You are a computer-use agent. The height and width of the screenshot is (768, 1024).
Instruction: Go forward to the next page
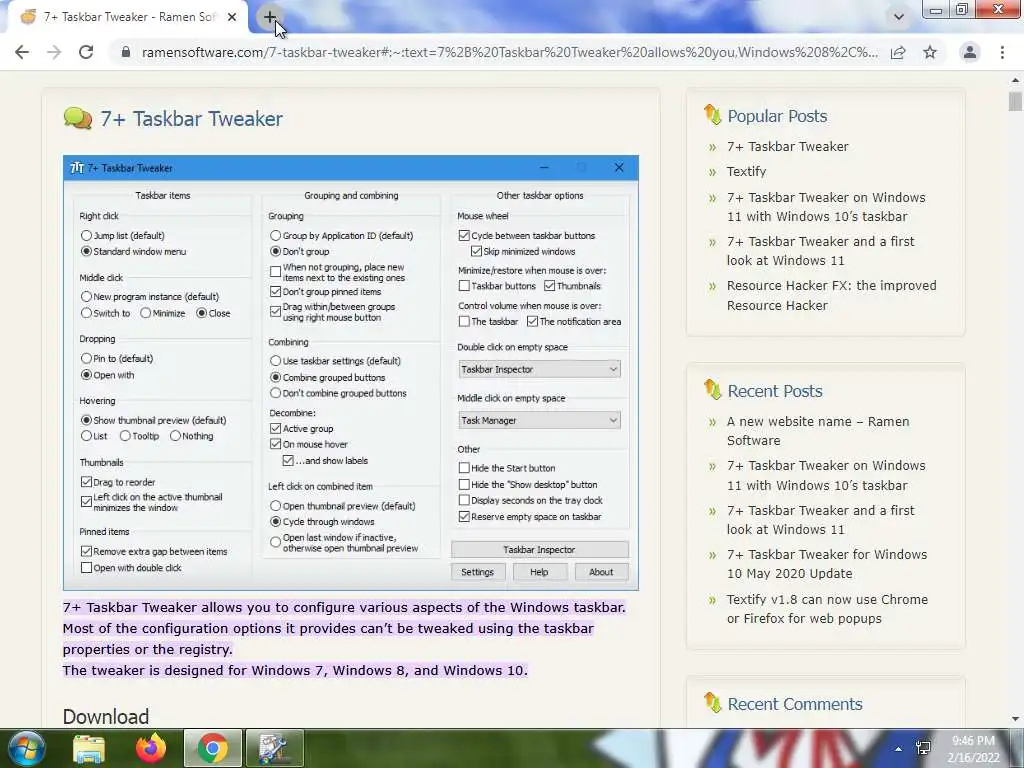point(54,52)
